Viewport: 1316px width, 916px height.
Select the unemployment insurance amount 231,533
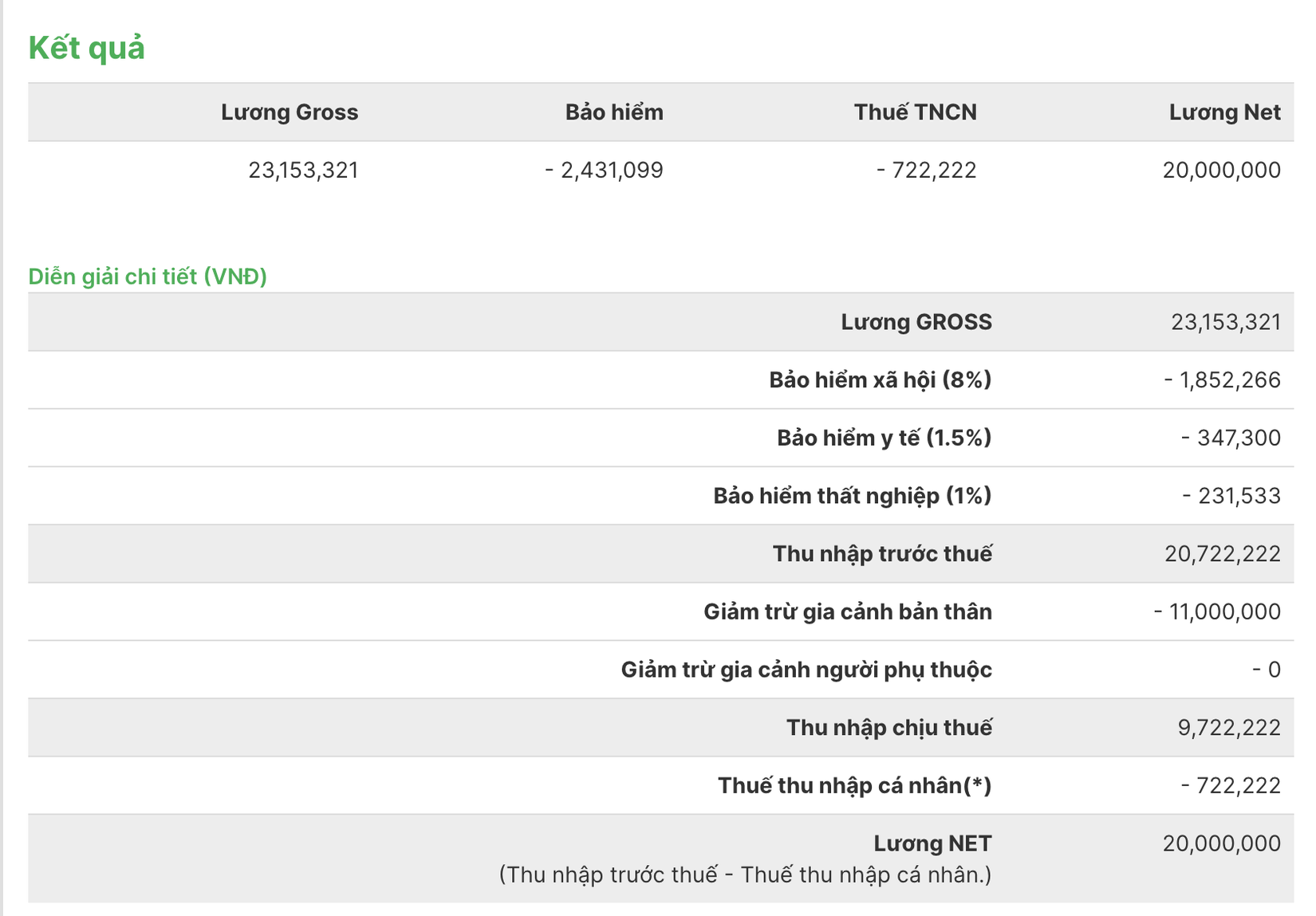pyautogui.click(x=1231, y=496)
